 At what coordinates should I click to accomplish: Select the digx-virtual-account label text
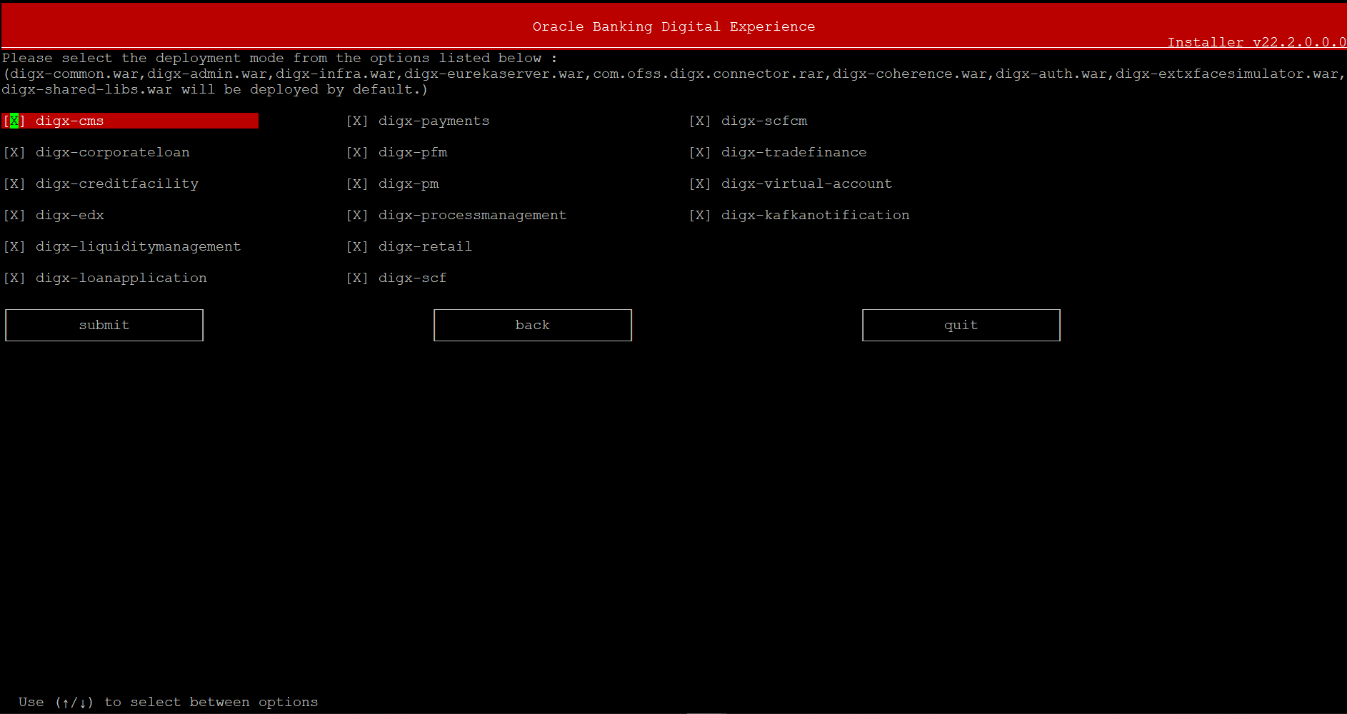807,184
